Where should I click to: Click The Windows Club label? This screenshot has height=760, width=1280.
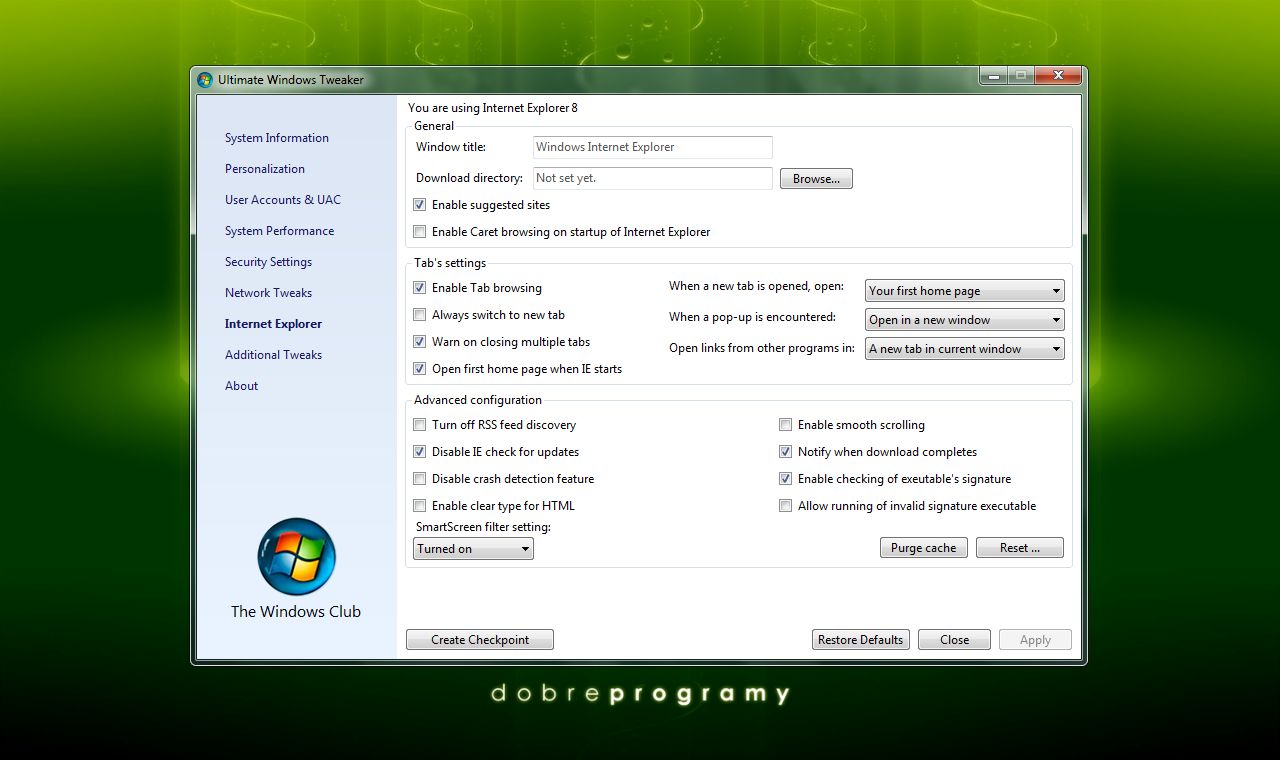coord(296,612)
